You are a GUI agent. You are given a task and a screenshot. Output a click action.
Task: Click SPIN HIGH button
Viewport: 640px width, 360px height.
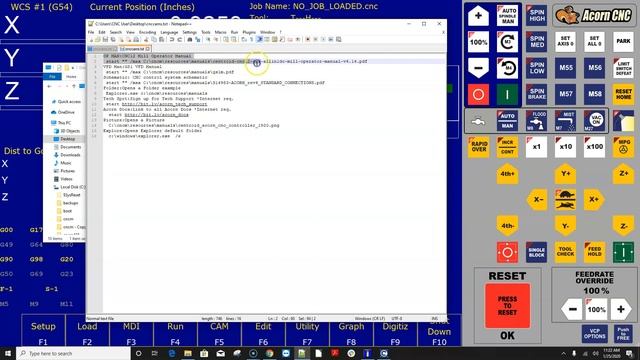pyautogui.click(x=536, y=16)
